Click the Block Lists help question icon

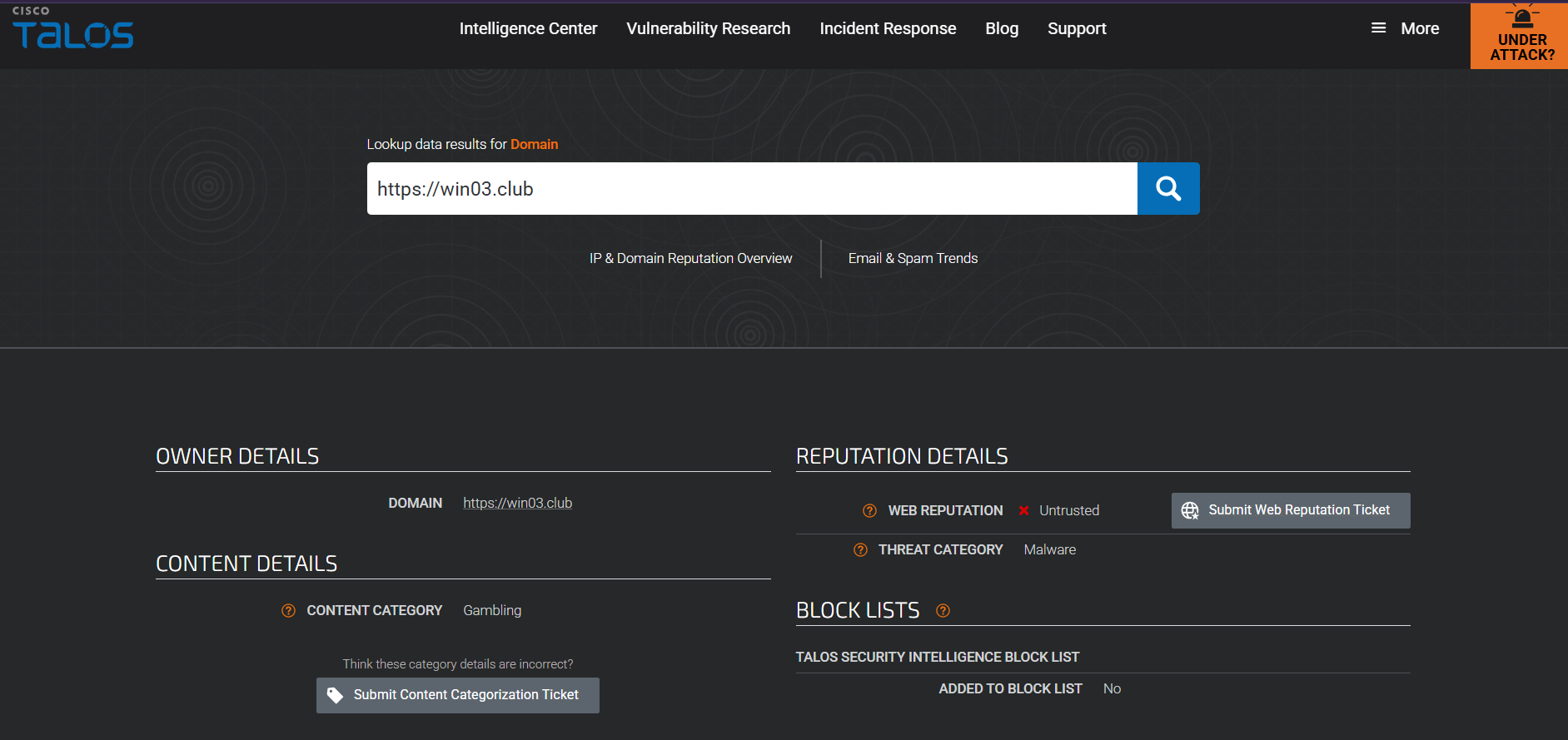coord(943,611)
